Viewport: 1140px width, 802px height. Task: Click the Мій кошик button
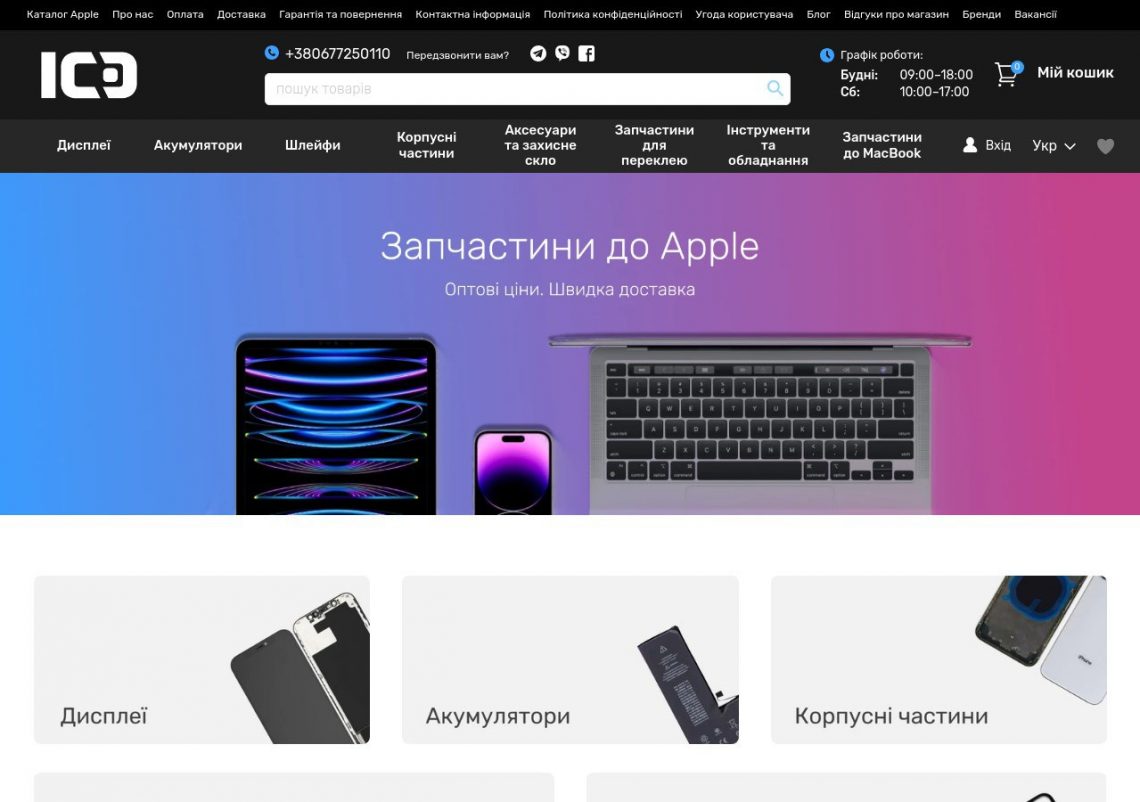point(1075,73)
